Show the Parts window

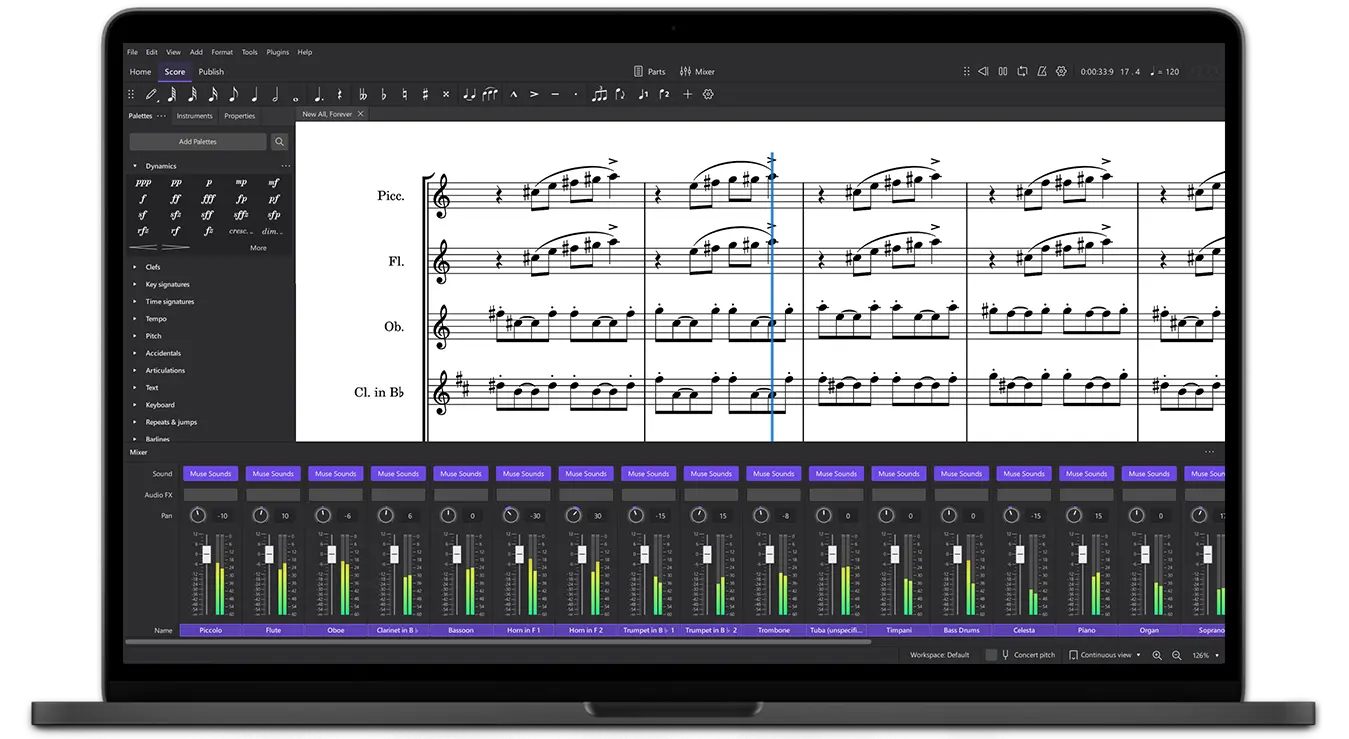coord(650,71)
